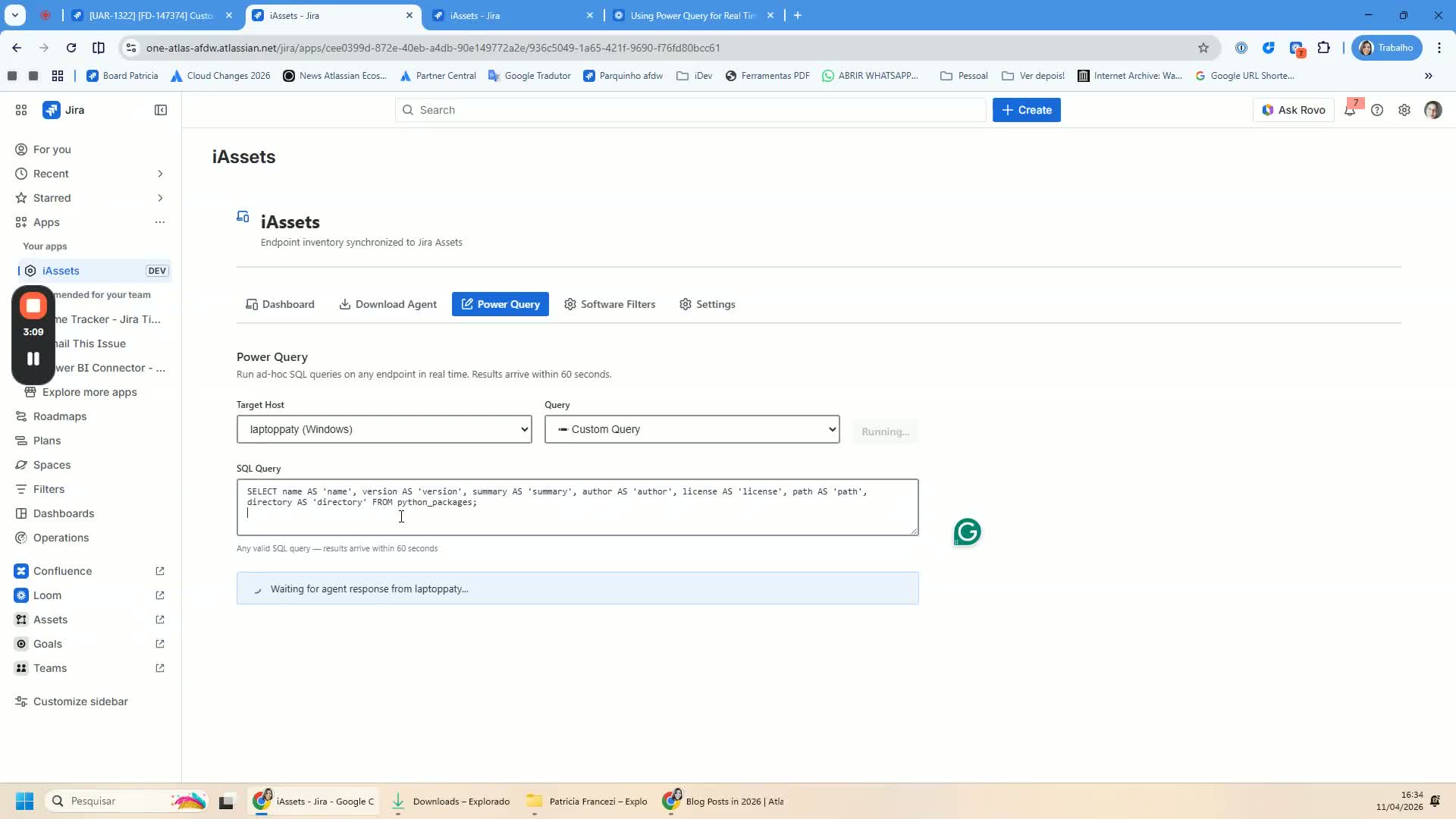Viewport: 1456px width, 819px height.
Task: Bookmark this page with the star icon
Action: [x=1203, y=48]
